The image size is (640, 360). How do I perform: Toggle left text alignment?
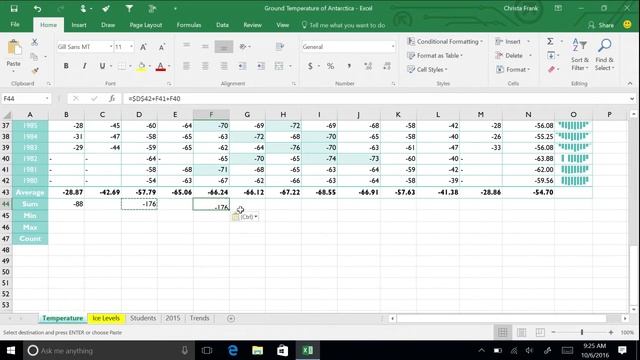(187, 66)
